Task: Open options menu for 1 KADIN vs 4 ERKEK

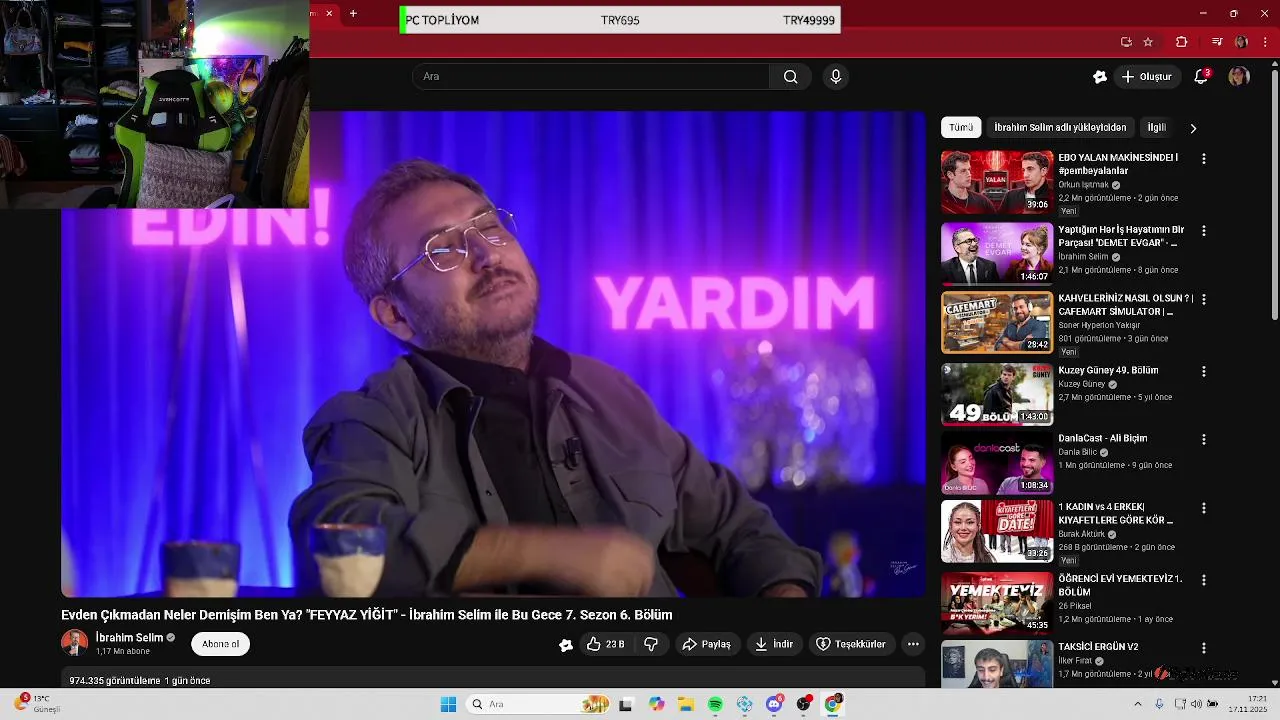Action: tap(1204, 508)
